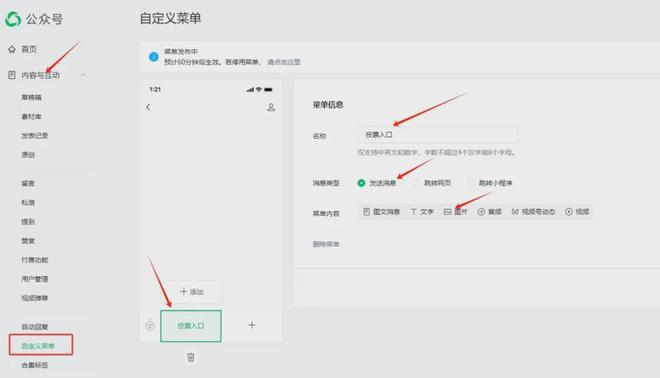Open 付费功能 in the sidebar
660x378 pixels.
click(35, 260)
